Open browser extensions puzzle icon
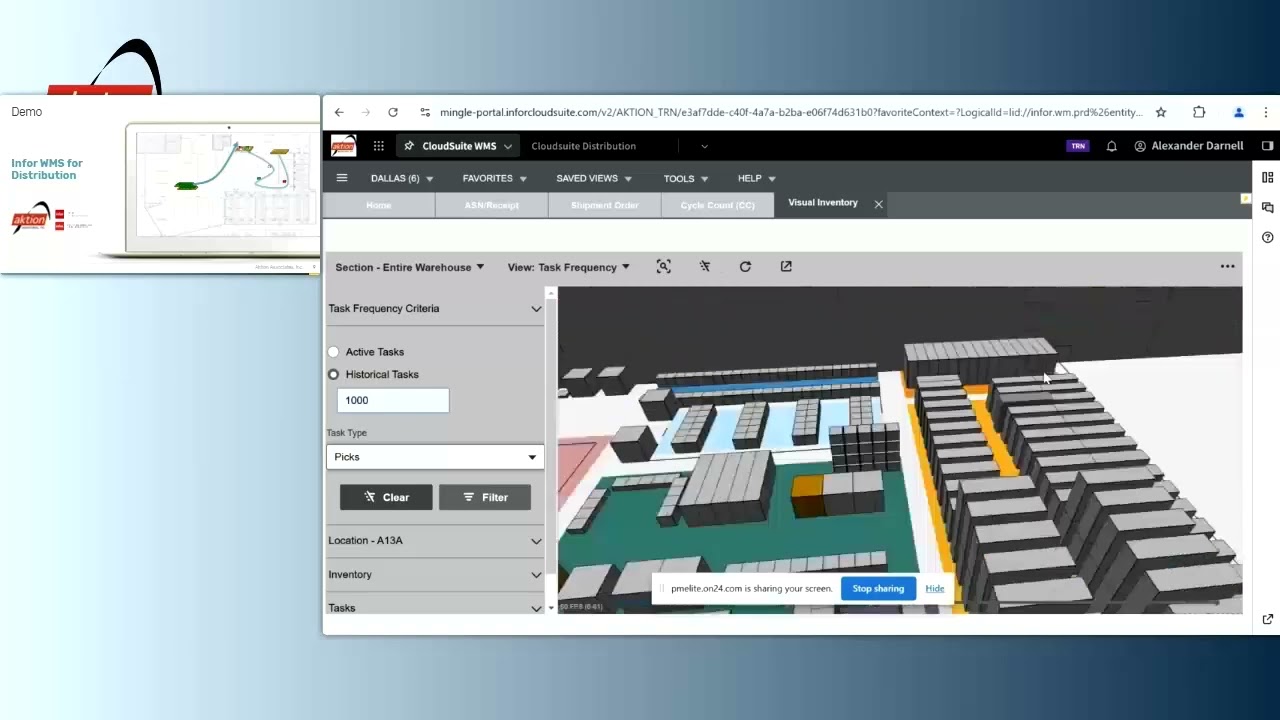 (1199, 112)
